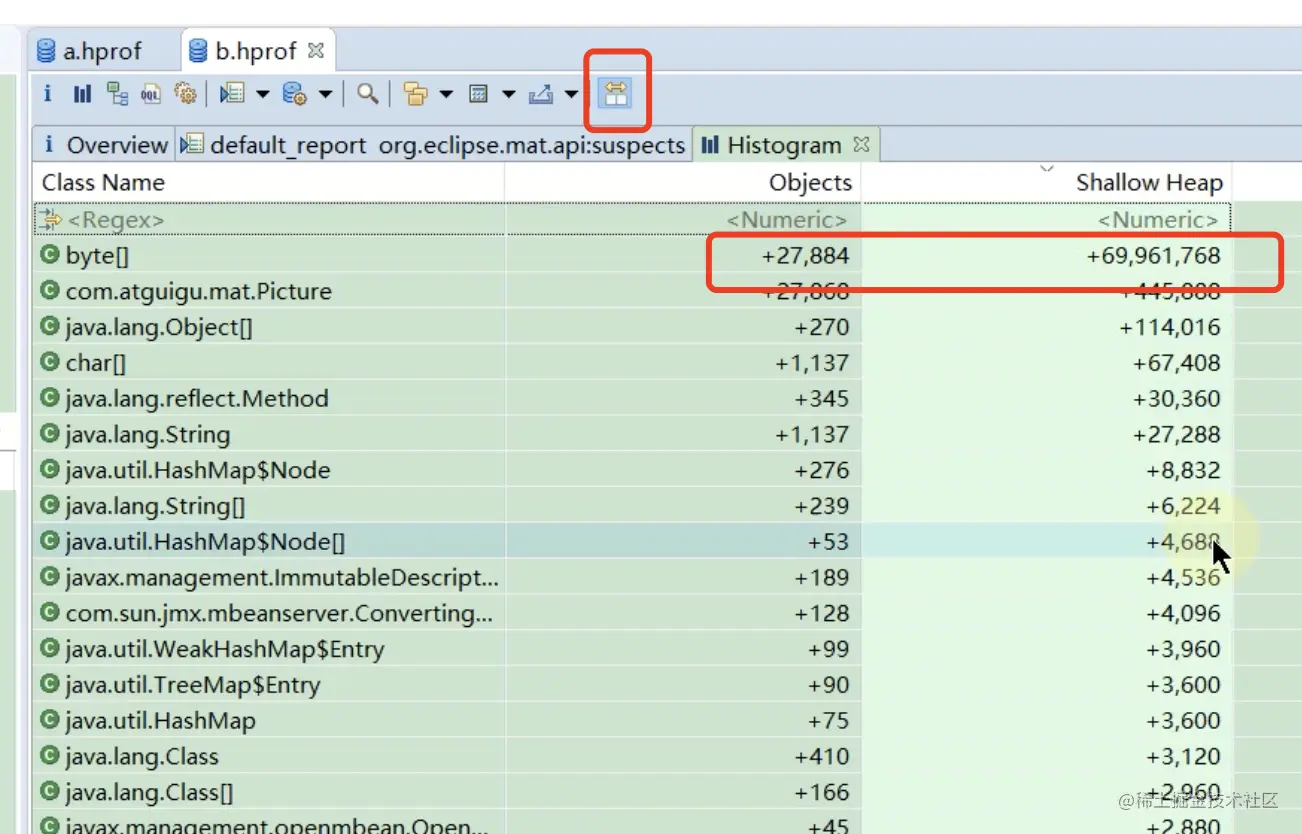The height and width of the screenshot is (834, 1302).
Task: Toggle compare to another heap dump
Action: point(616,94)
